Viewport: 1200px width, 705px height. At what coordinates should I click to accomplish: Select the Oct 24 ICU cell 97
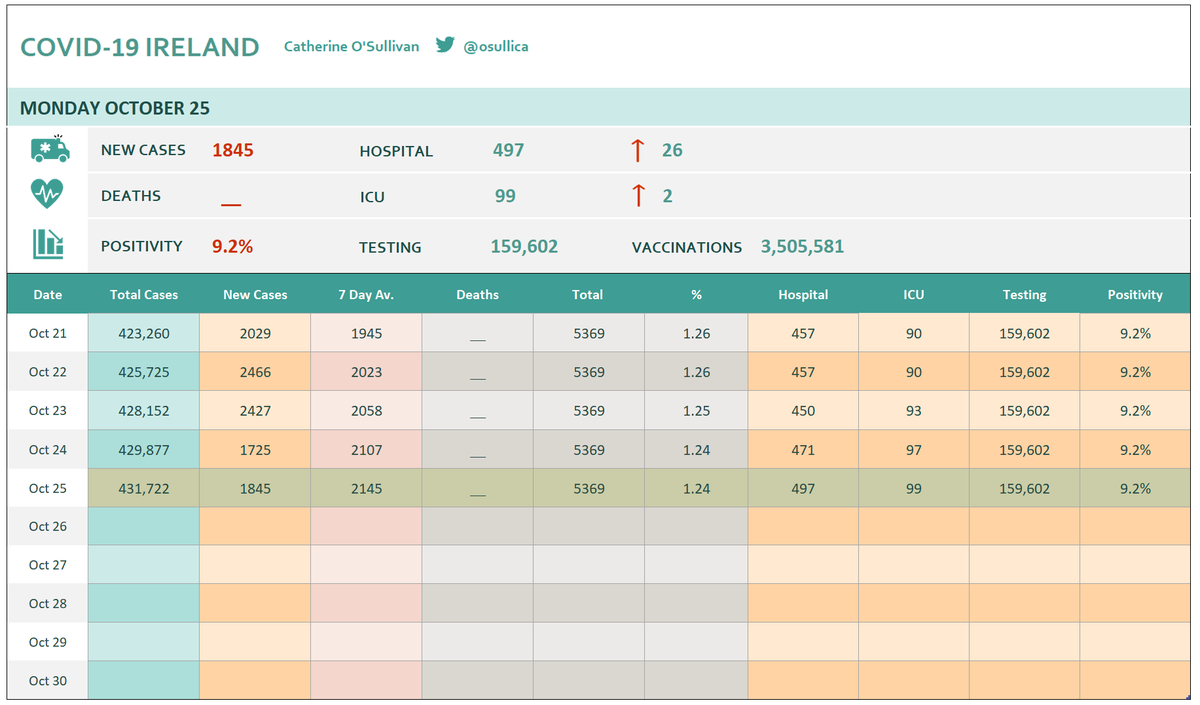click(x=914, y=450)
